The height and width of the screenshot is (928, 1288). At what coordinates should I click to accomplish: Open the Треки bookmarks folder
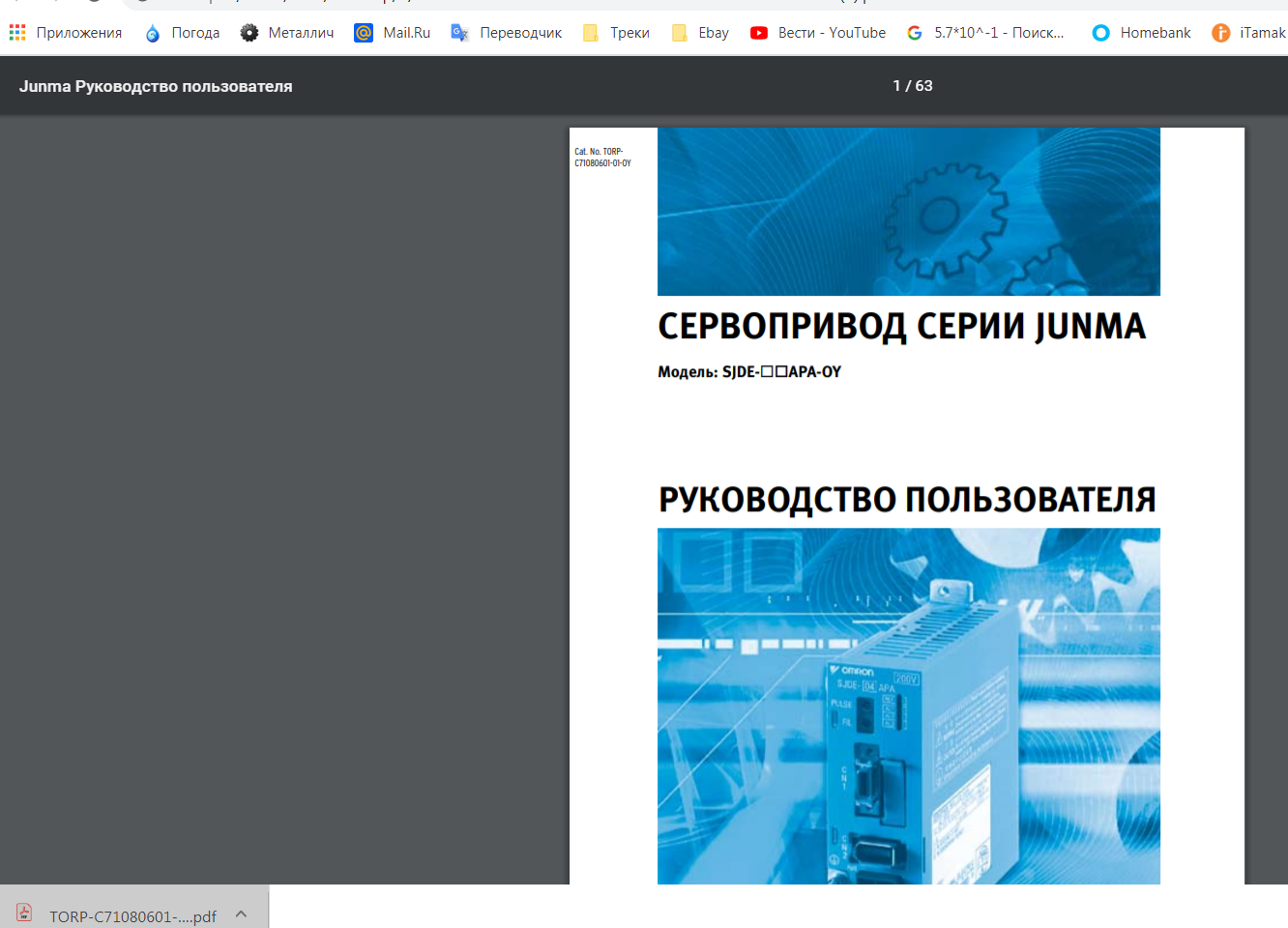(629, 33)
